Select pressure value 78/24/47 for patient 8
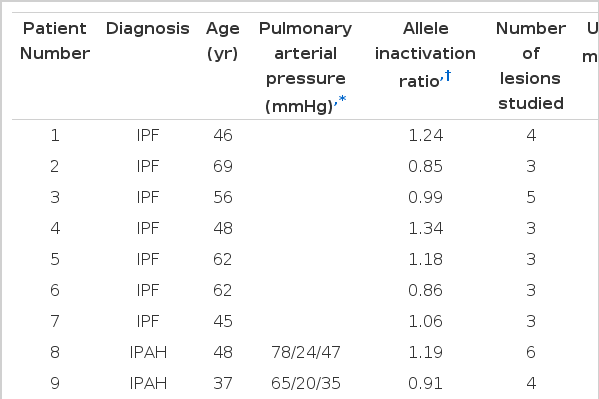The width and height of the screenshot is (599, 399). [x=306, y=352]
